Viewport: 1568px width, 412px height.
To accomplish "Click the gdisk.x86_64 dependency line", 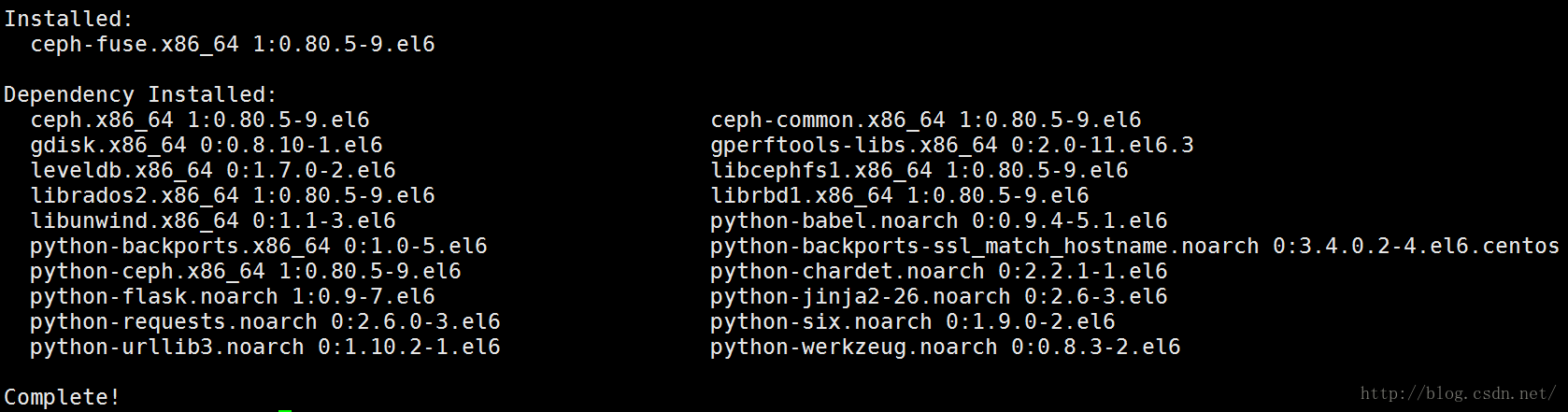I will click(207, 145).
